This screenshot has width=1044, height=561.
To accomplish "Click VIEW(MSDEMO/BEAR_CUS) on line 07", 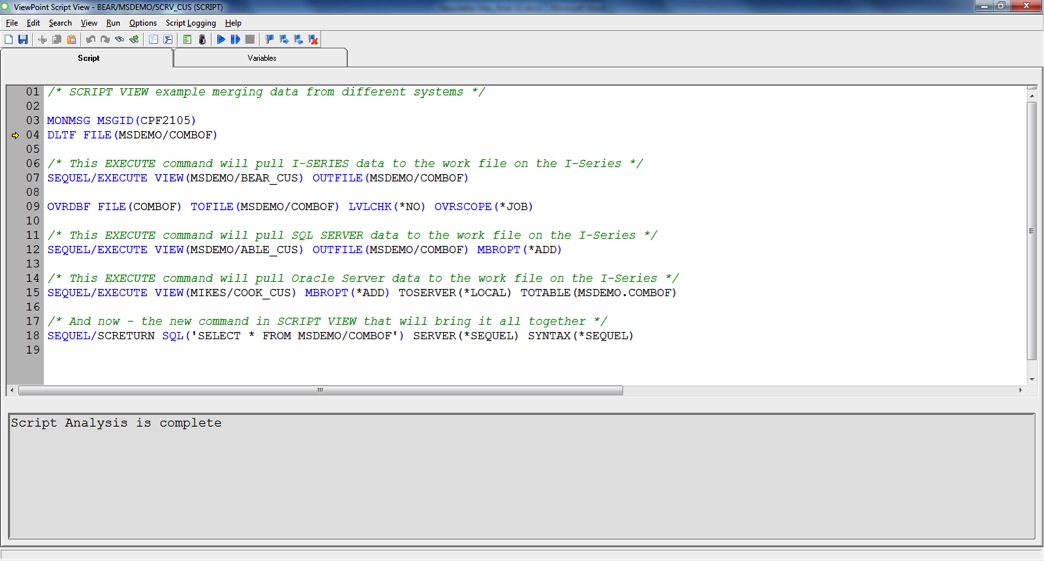I will [229, 178].
